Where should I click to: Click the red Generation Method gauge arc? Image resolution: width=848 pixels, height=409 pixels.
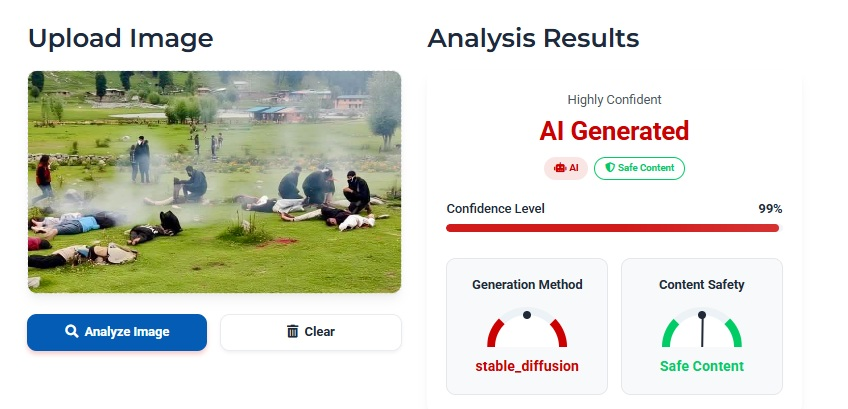coord(527,328)
